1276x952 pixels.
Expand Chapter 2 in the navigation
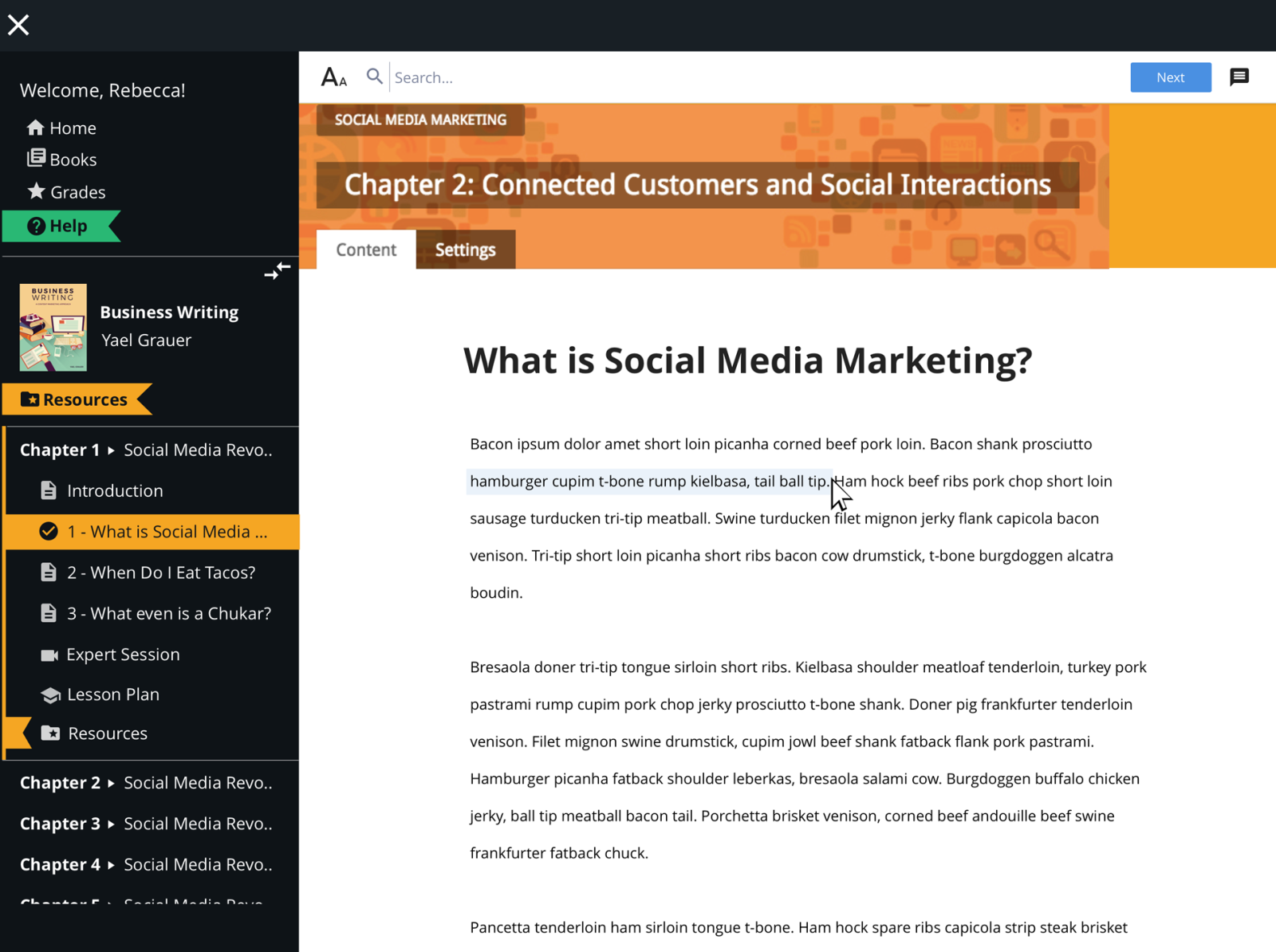pyautogui.click(x=60, y=782)
